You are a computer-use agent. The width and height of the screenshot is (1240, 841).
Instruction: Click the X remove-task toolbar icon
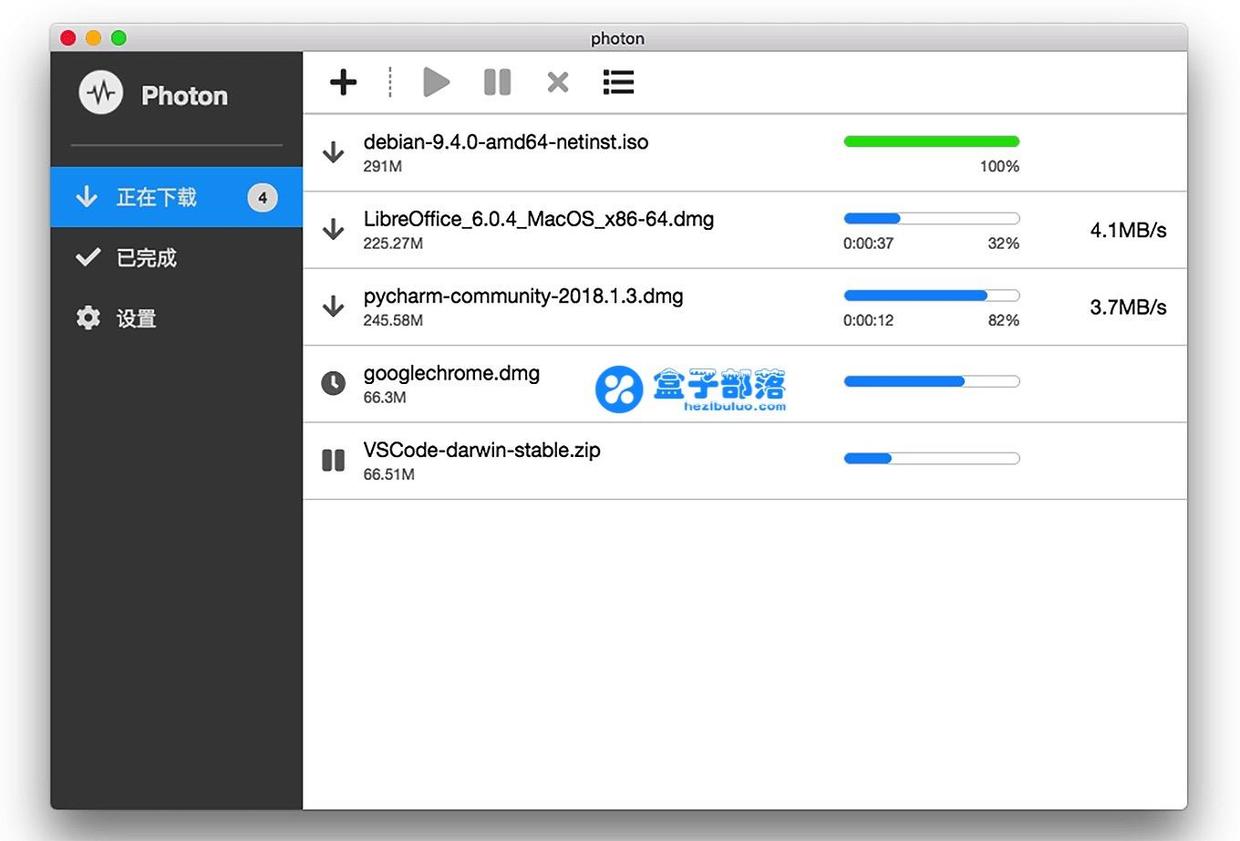pyautogui.click(x=558, y=82)
